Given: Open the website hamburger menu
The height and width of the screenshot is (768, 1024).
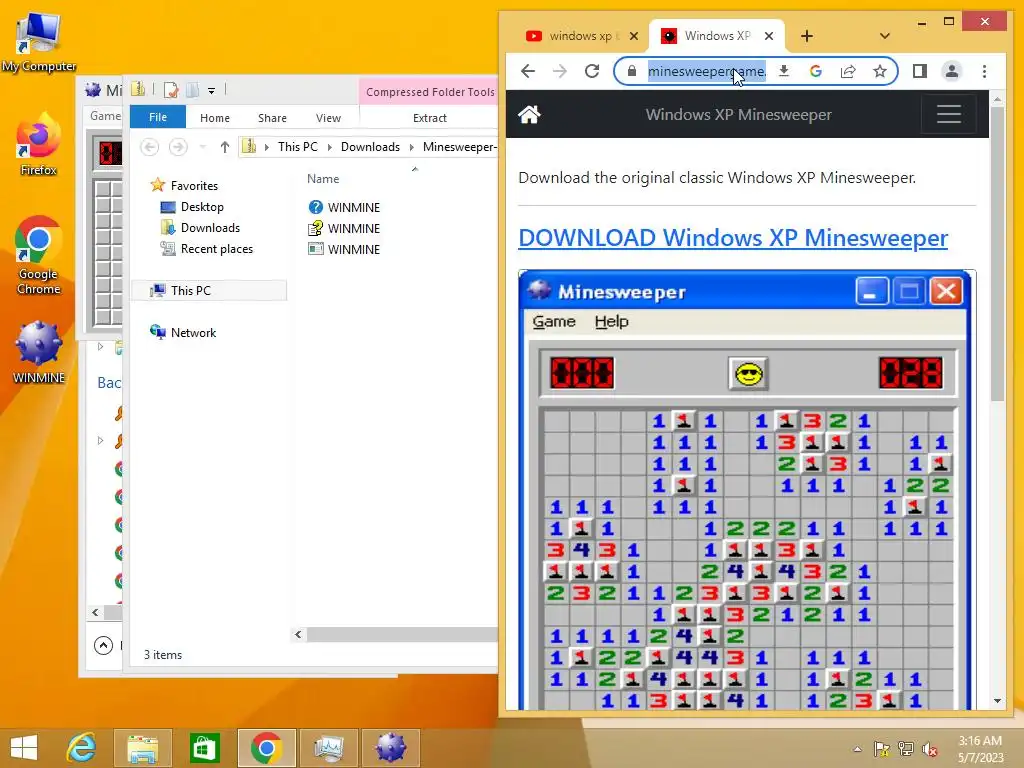Looking at the screenshot, I should point(948,114).
